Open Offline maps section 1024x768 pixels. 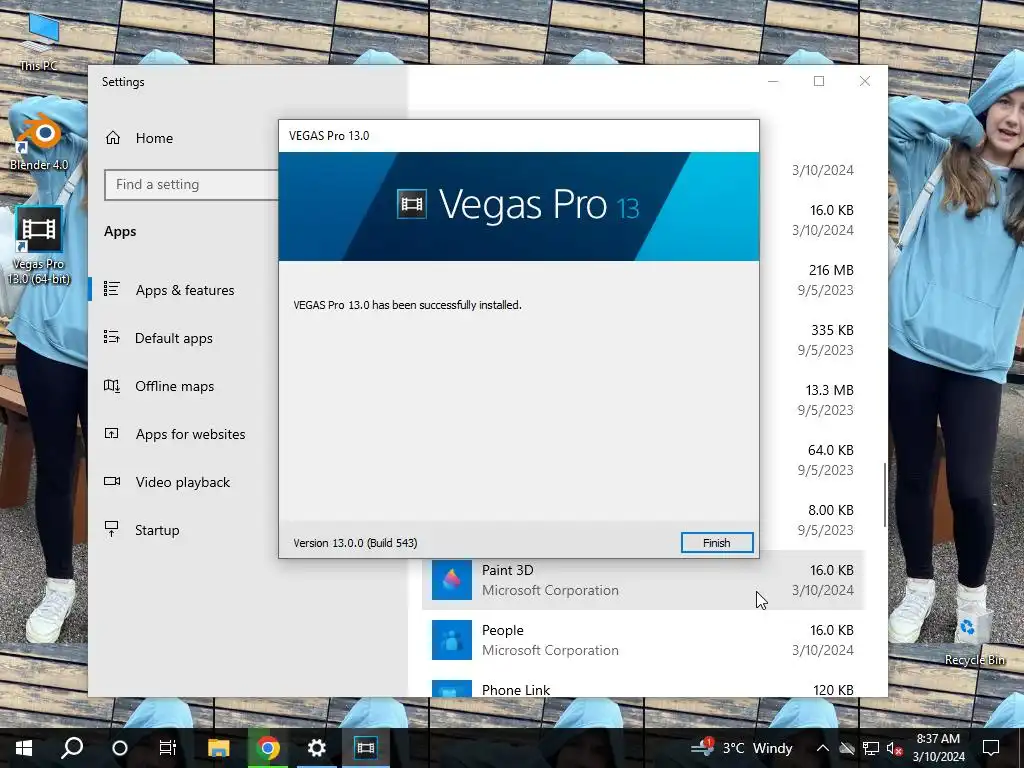point(174,386)
